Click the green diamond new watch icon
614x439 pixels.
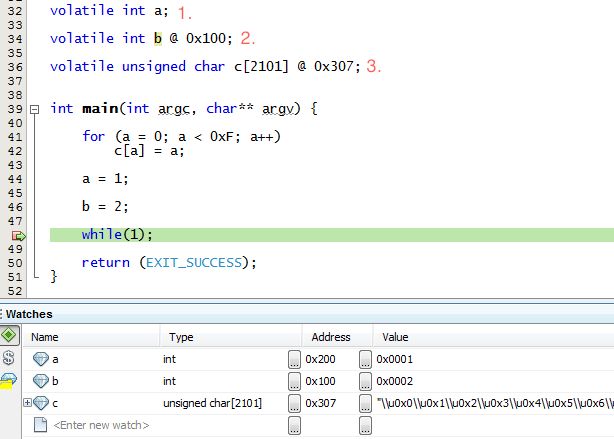click(x=9, y=335)
